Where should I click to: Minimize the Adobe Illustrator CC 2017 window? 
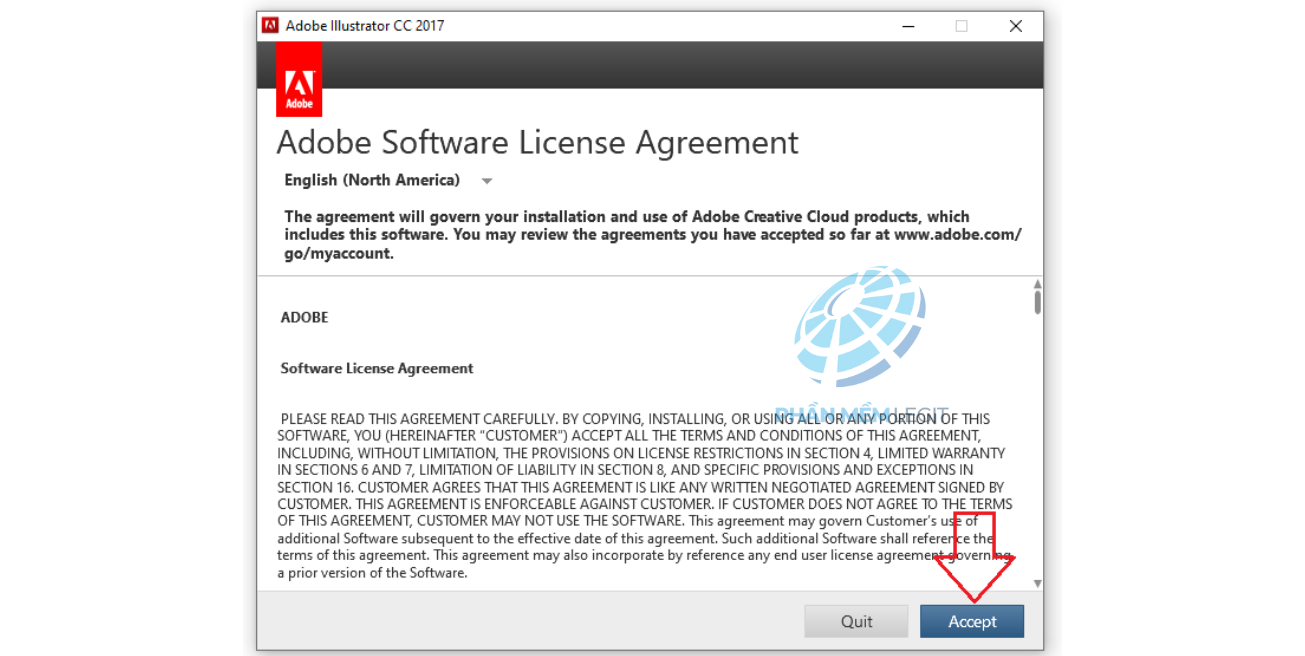click(907, 26)
